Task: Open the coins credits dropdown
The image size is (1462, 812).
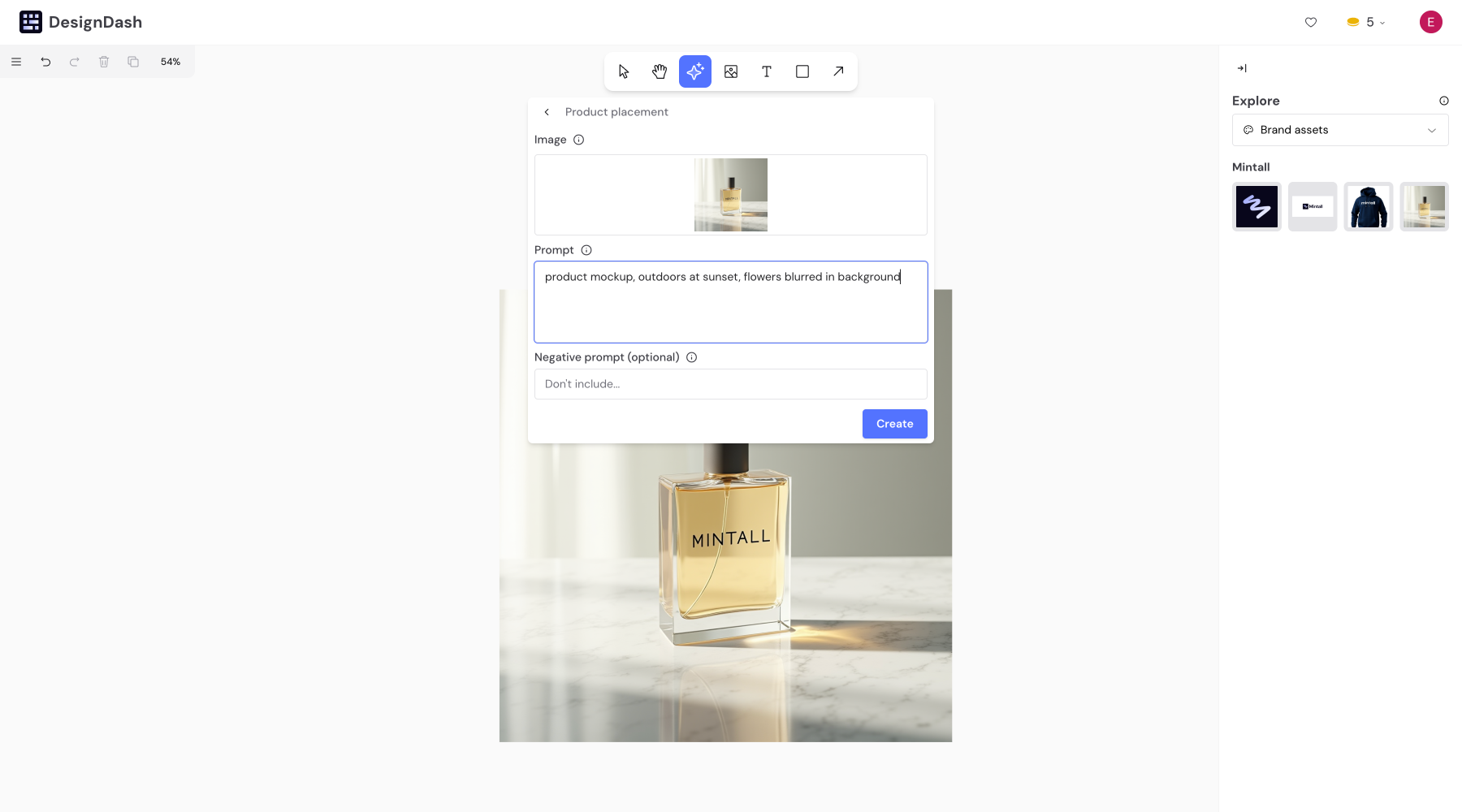Action: pos(1366,22)
